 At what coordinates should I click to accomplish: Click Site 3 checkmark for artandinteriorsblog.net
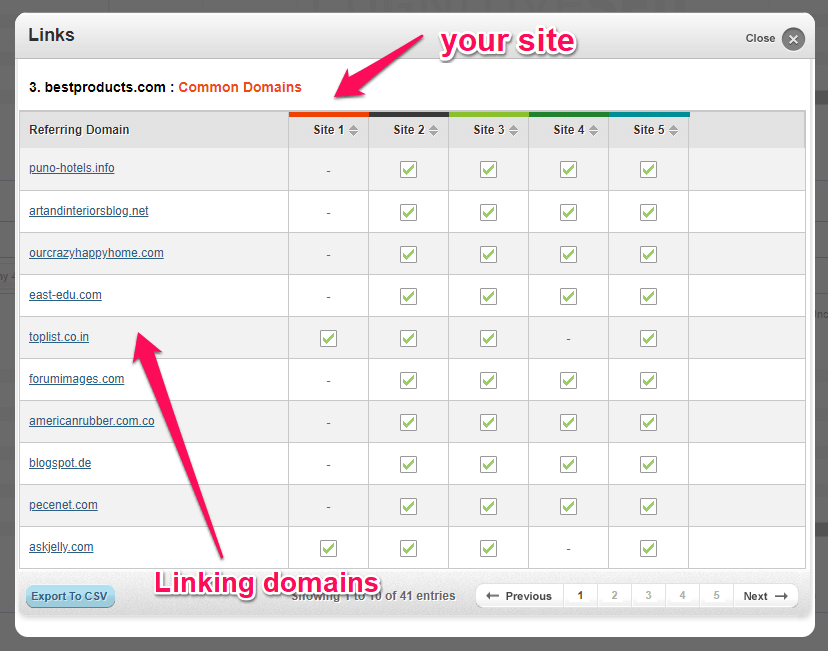(488, 213)
